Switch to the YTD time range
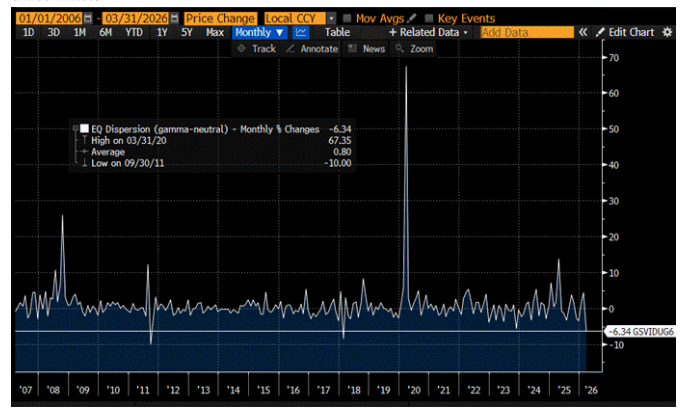This screenshot has height=418, width=682. tap(132, 33)
